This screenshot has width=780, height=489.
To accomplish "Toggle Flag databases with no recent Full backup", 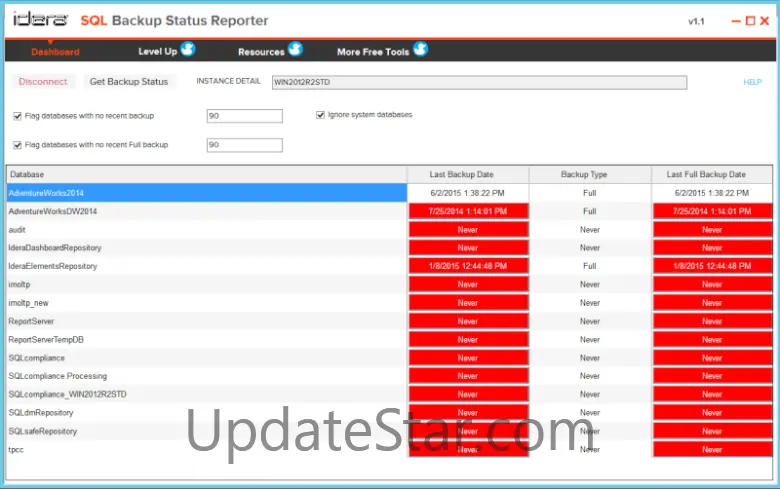I will click(17, 145).
